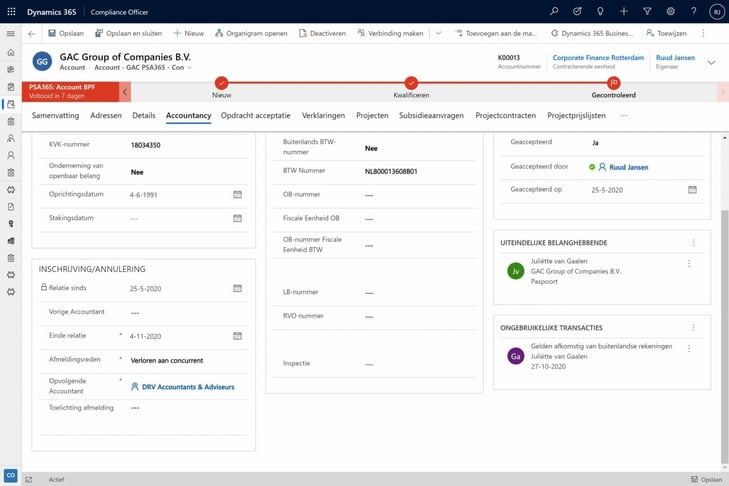Screen dimensions: 729x486
Task: Toggle Onderneming van openbaar belang value Nee
Action: tap(137, 172)
